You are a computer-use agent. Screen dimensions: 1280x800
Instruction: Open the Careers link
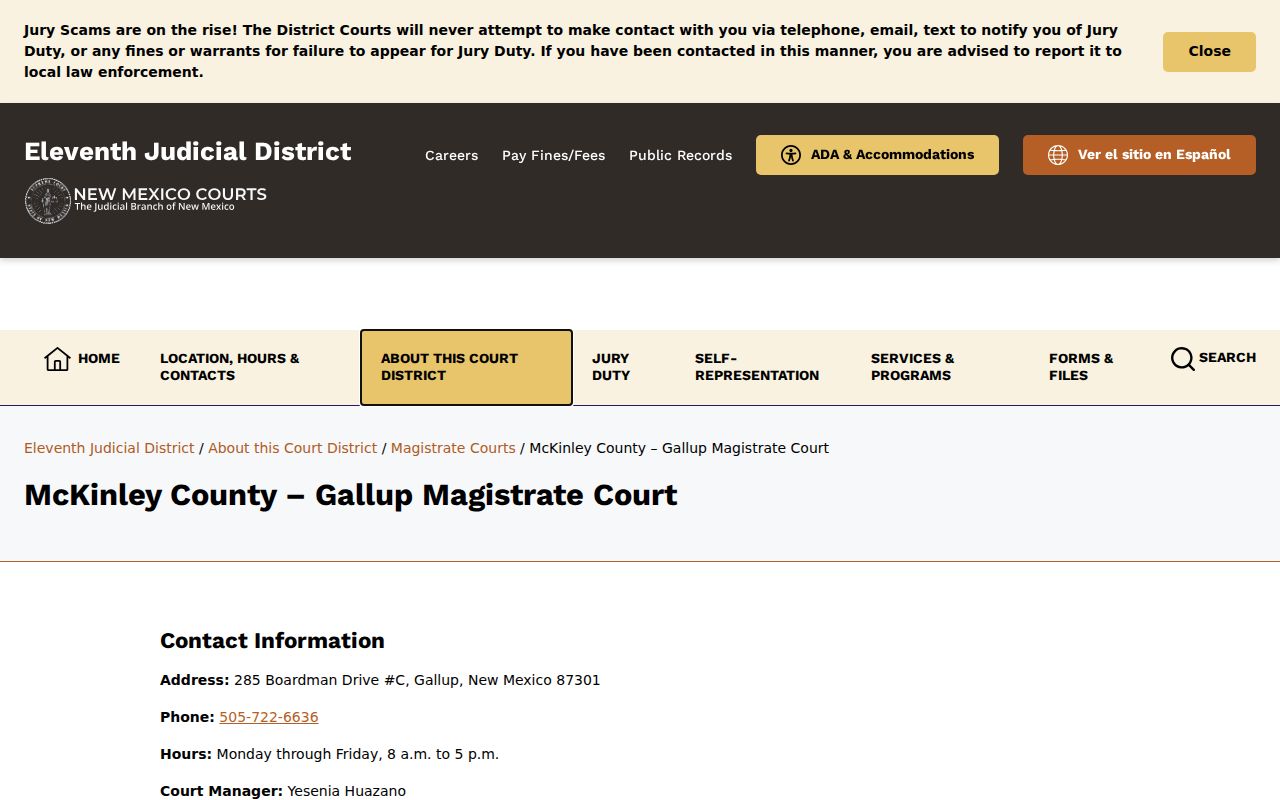click(x=451, y=155)
